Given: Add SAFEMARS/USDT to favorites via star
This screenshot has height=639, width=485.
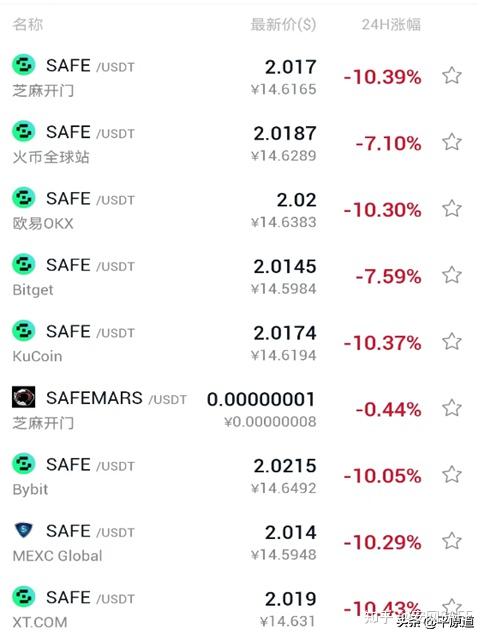Looking at the screenshot, I should [452, 408].
